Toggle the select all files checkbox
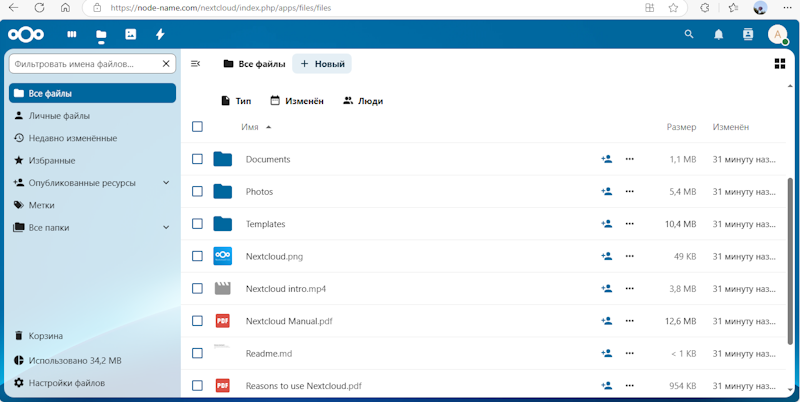800x402 pixels. [x=197, y=127]
